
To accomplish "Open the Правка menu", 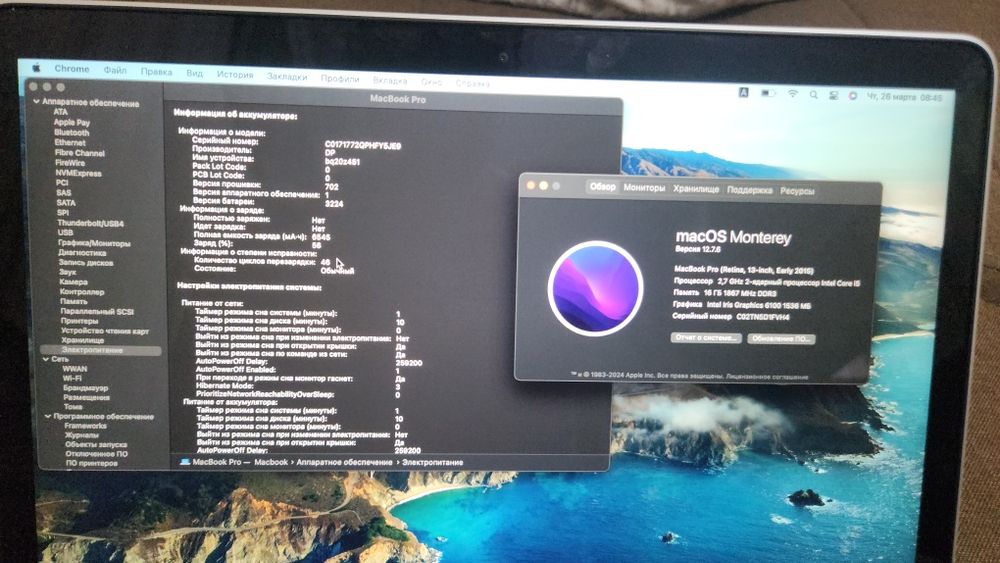I will point(156,72).
